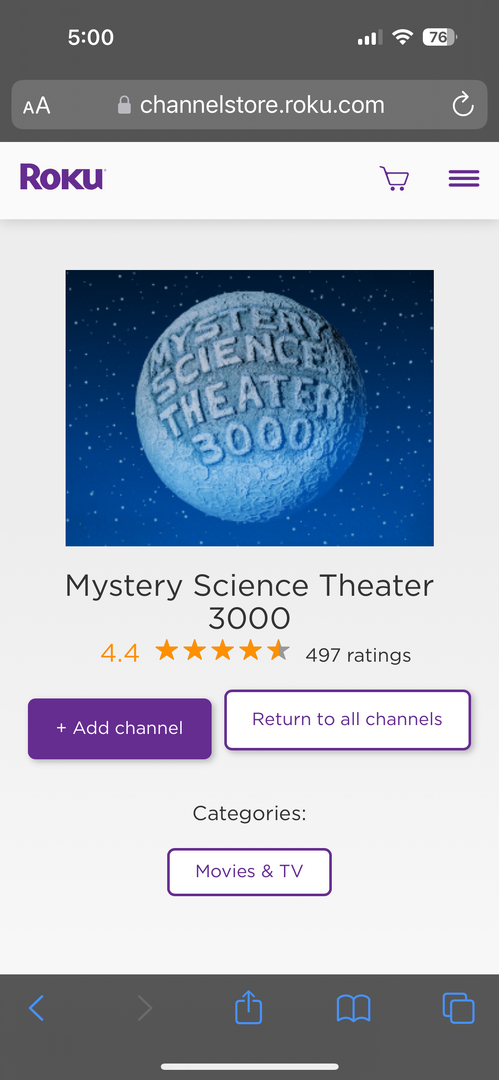This screenshot has height=1080, width=499.
Task: Click the 497 ratings text
Action: [358, 654]
